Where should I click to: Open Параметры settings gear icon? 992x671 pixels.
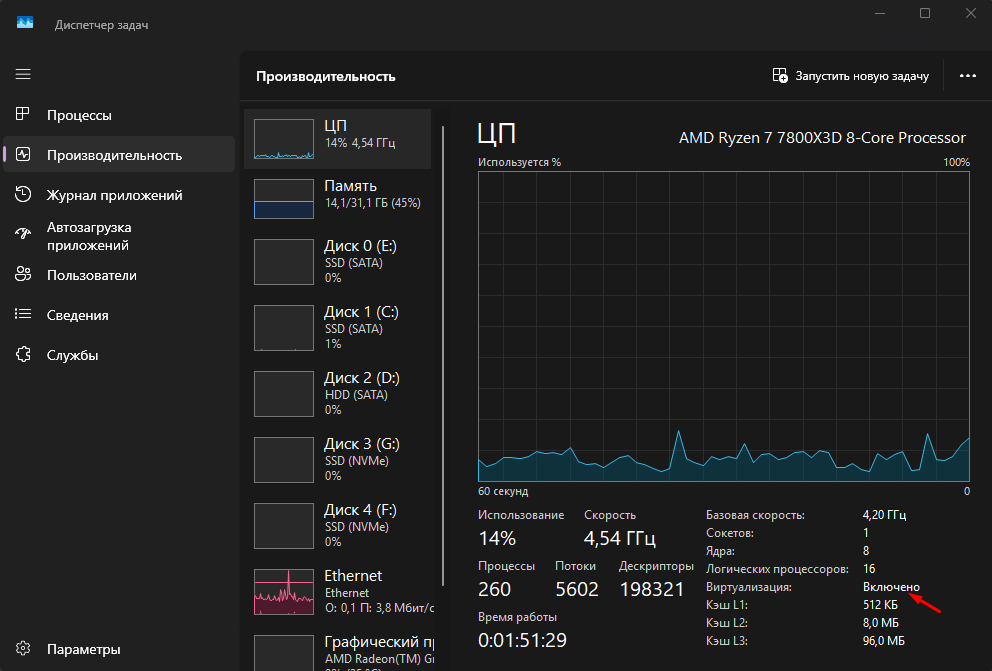point(23,649)
